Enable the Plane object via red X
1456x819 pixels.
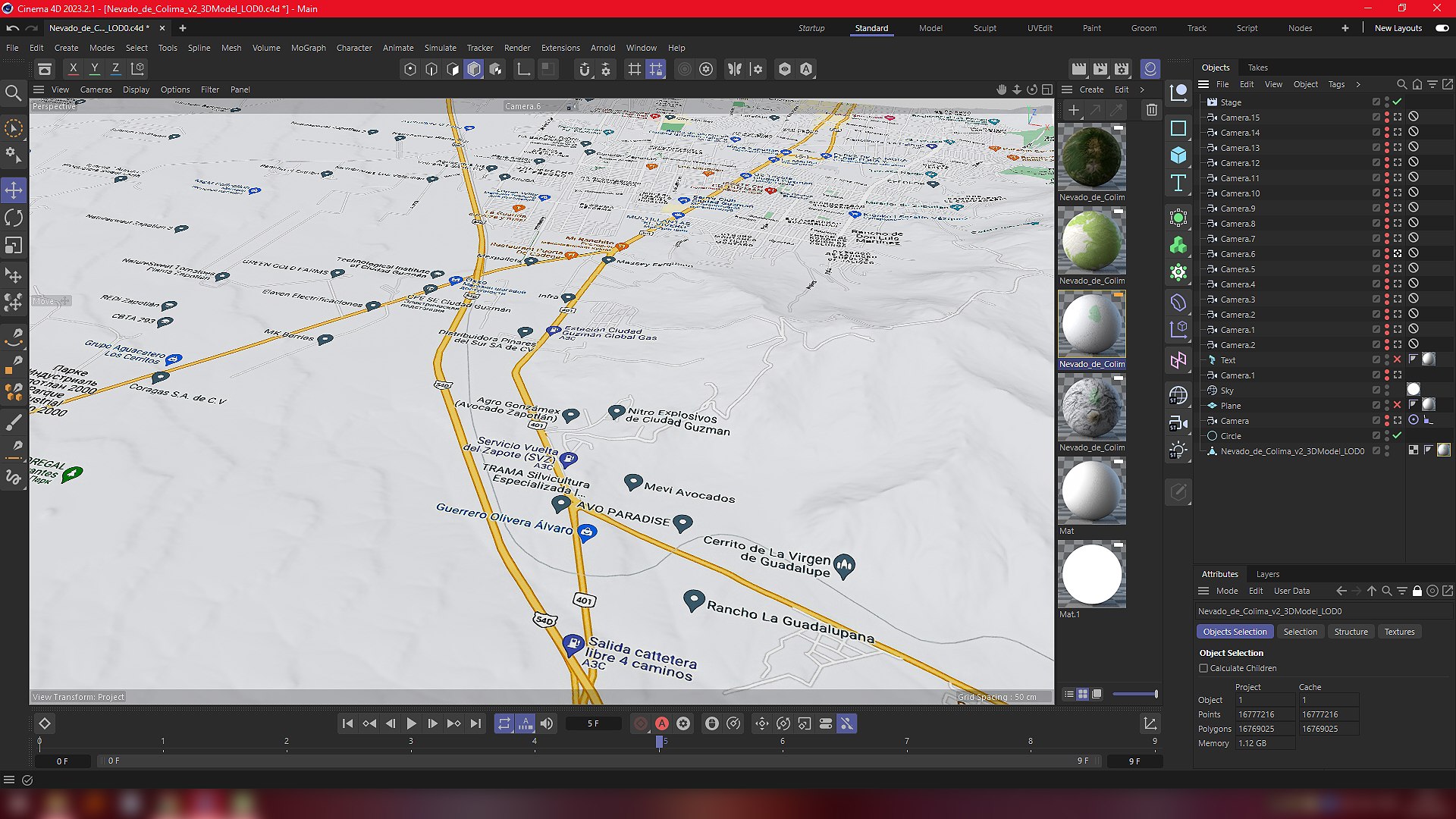[x=1398, y=405]
